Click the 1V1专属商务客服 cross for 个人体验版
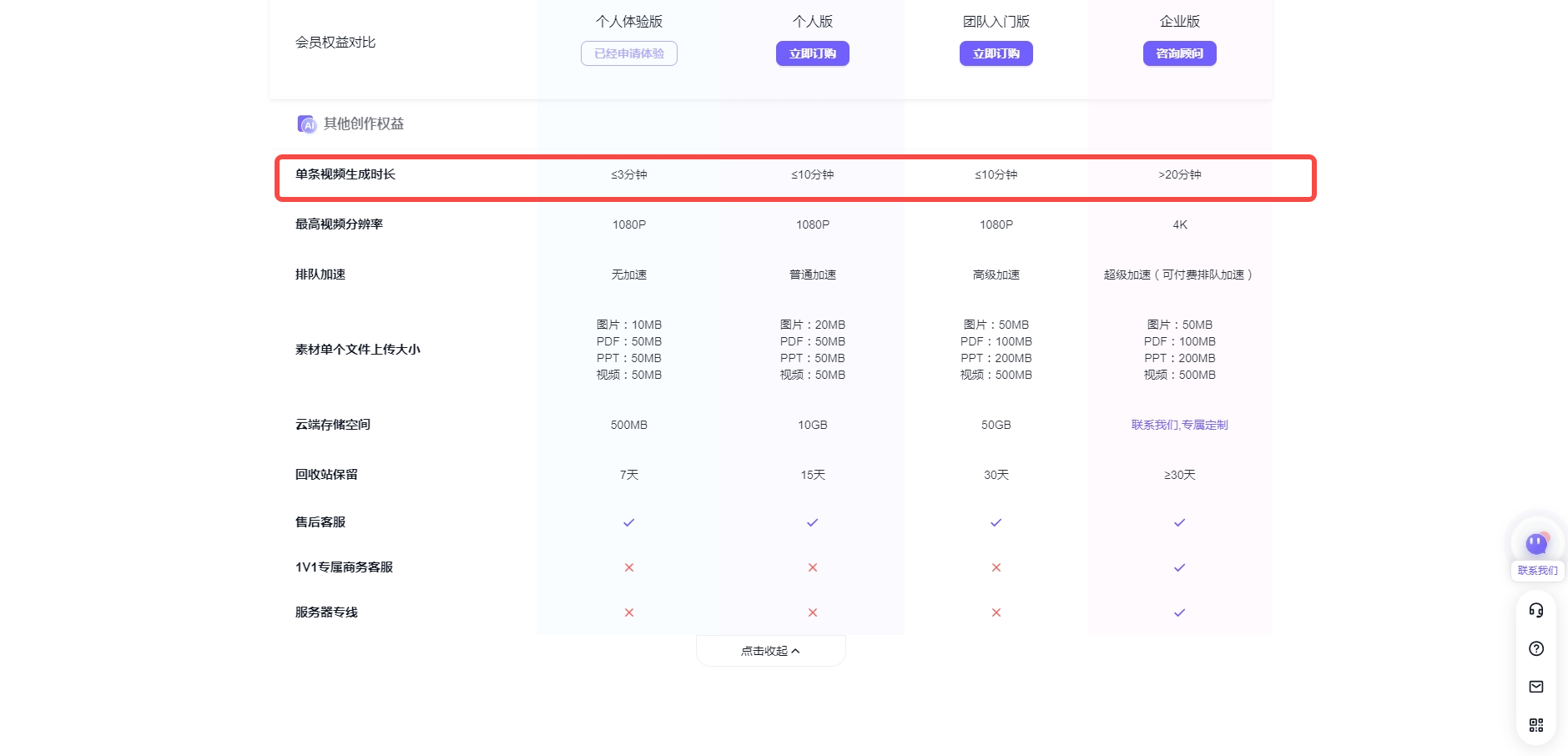 [x=629, y=567]
